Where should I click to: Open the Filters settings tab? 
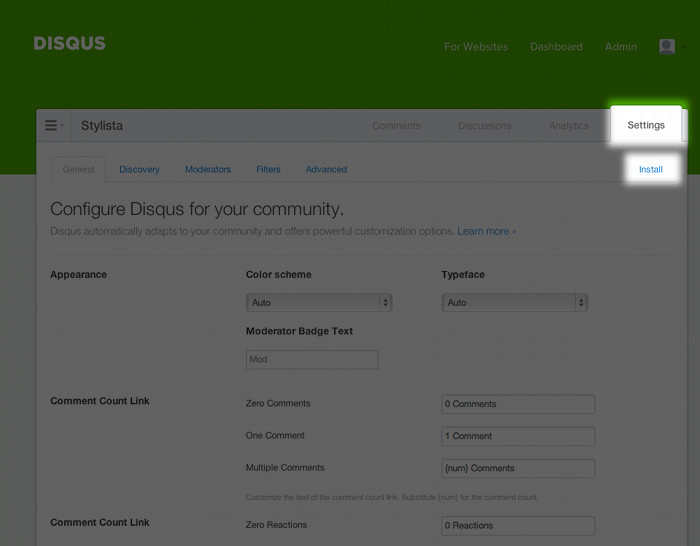point(268,170)
